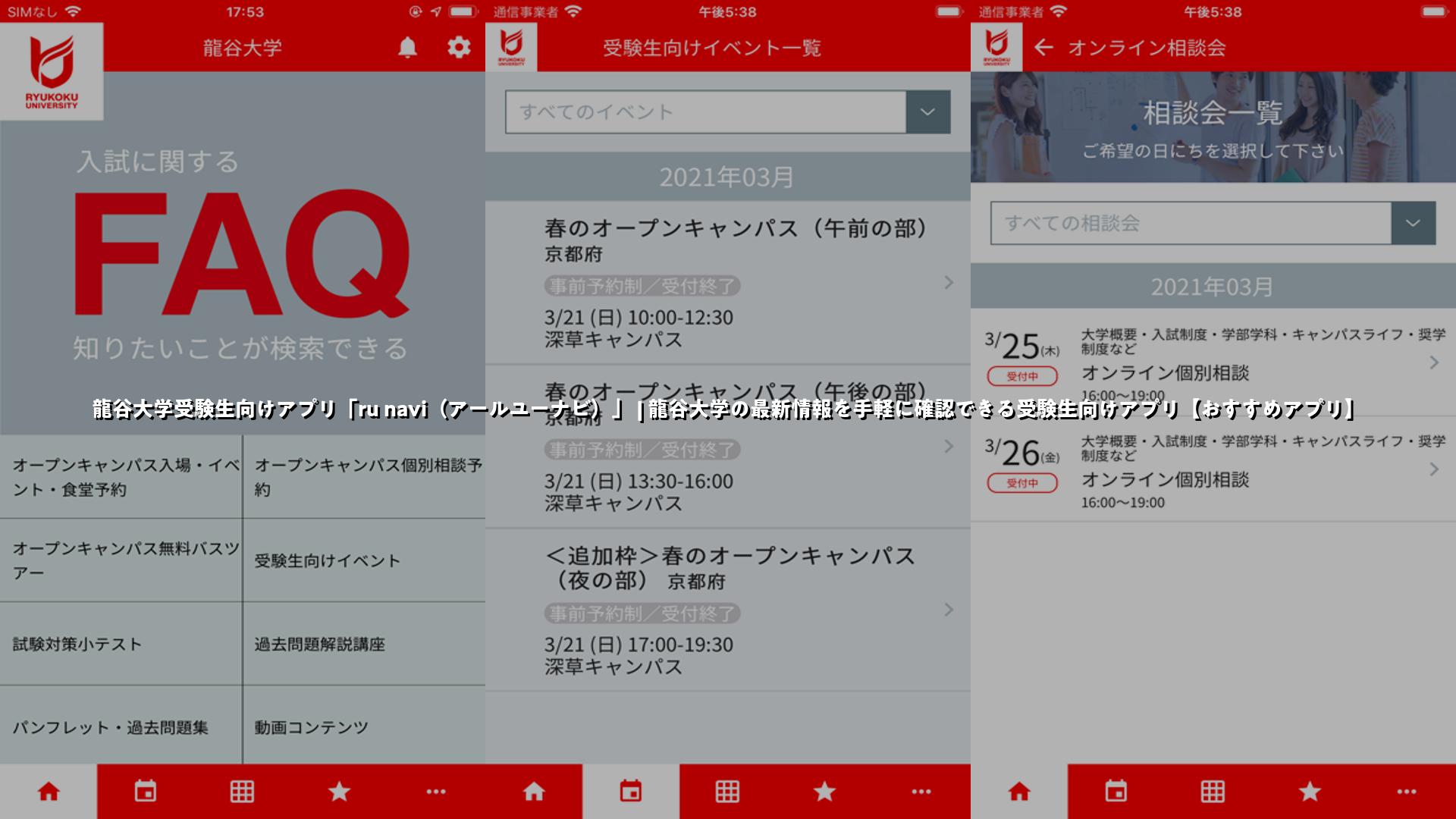
Task: Select 3/21 (日) 17:00-19:30 event time
Action: pyautogui.click(x=639, y=645)
